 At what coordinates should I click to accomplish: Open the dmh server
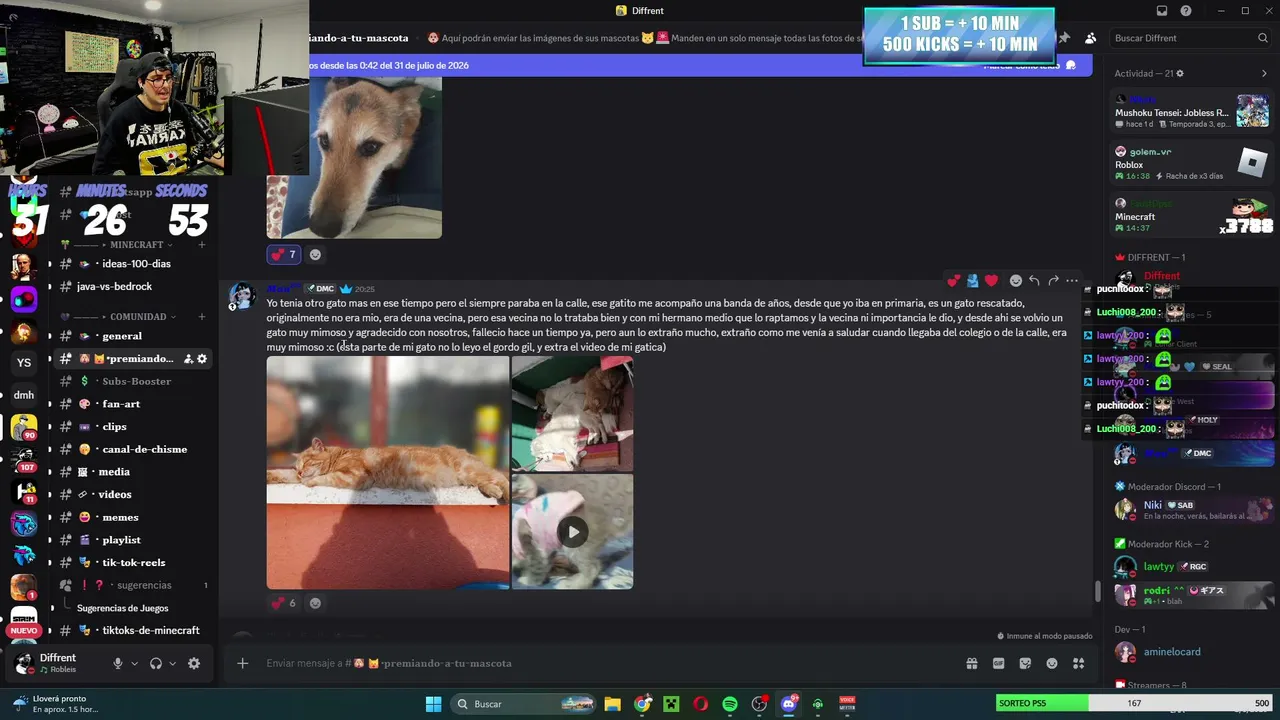pos(24,395)
